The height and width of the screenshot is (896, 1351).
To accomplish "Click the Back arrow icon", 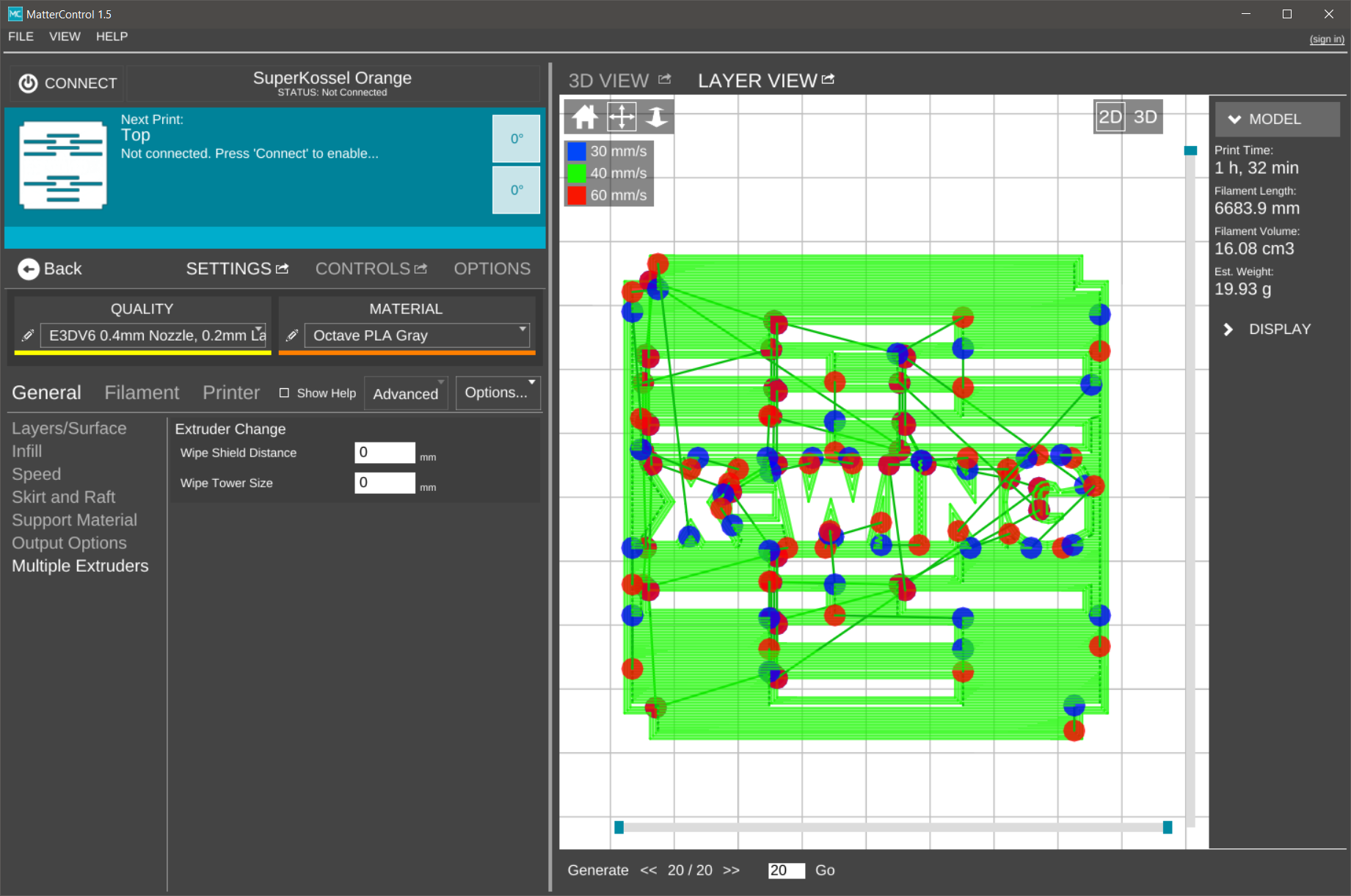I will click(28, 269).
